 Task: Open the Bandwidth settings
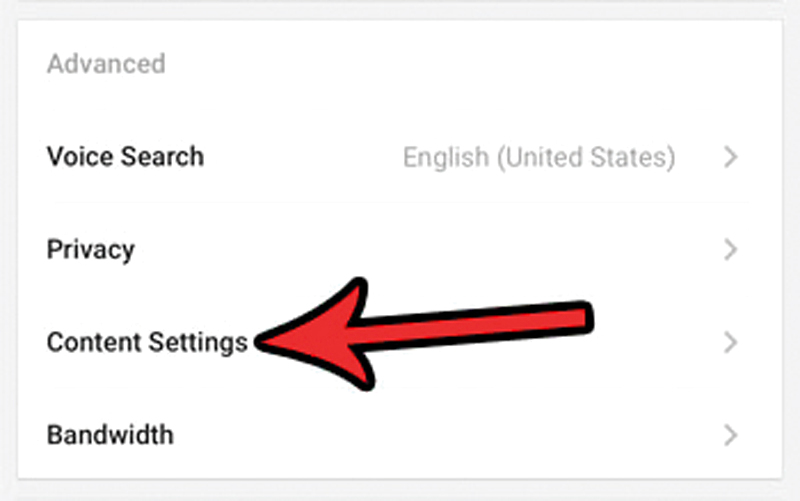(x=110, y=435)
